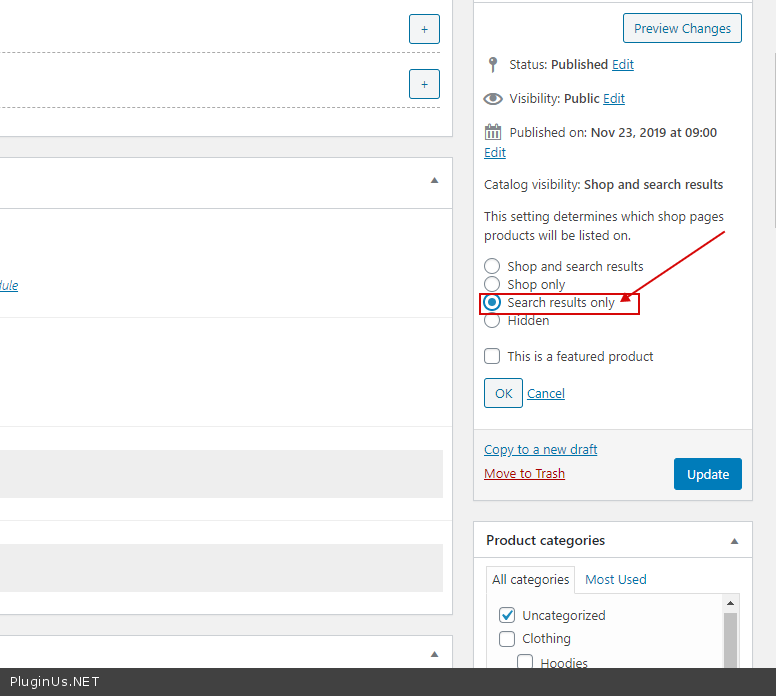The width and height of the screenshot is (776, 696).
Task: Click the upper plus icon button
Action: tap(424, 30)
